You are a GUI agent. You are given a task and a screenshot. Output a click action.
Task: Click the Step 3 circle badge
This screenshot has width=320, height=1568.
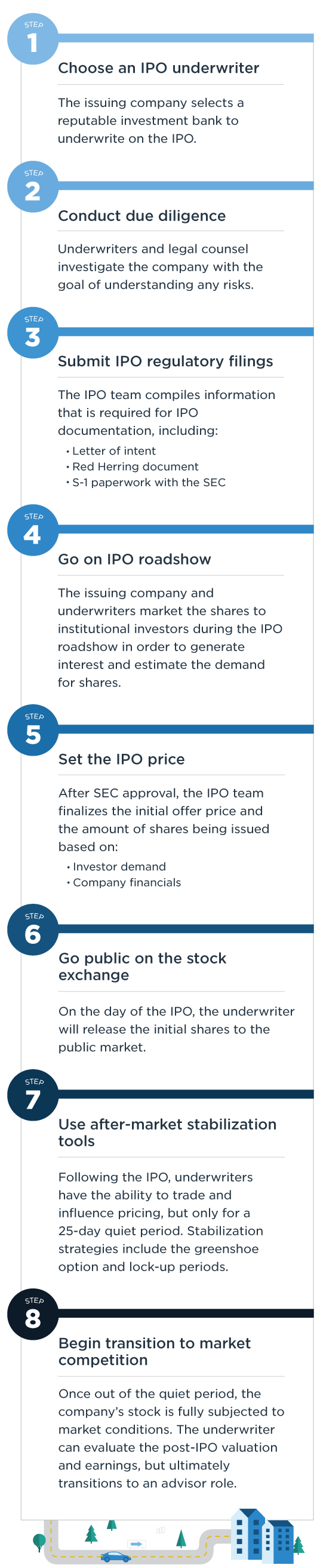pos(33,333)
